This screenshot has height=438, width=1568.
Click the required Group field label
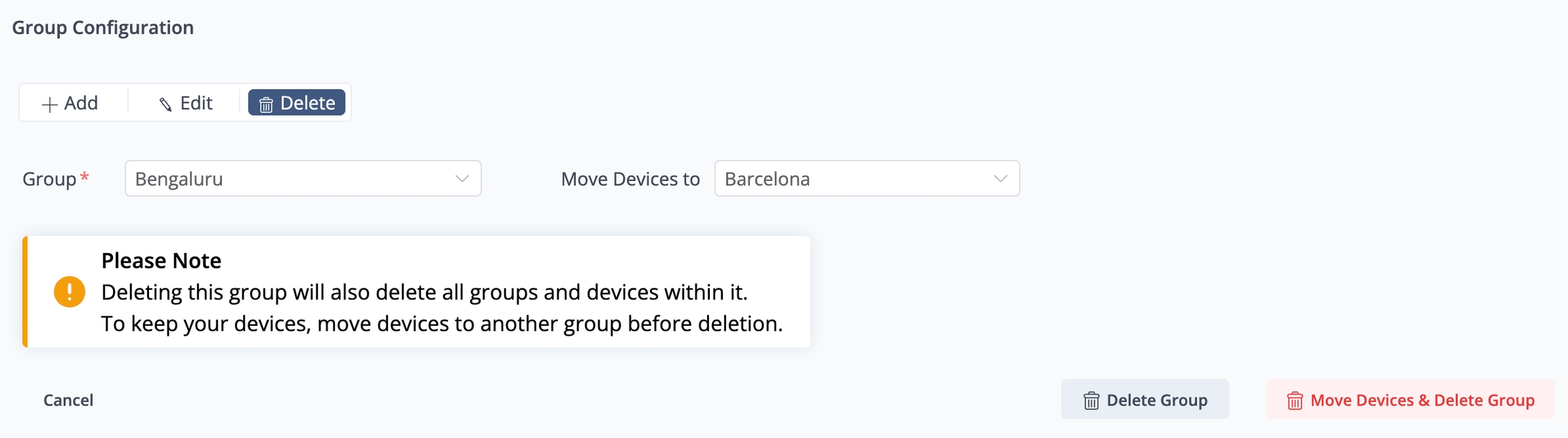click(50, 179)
